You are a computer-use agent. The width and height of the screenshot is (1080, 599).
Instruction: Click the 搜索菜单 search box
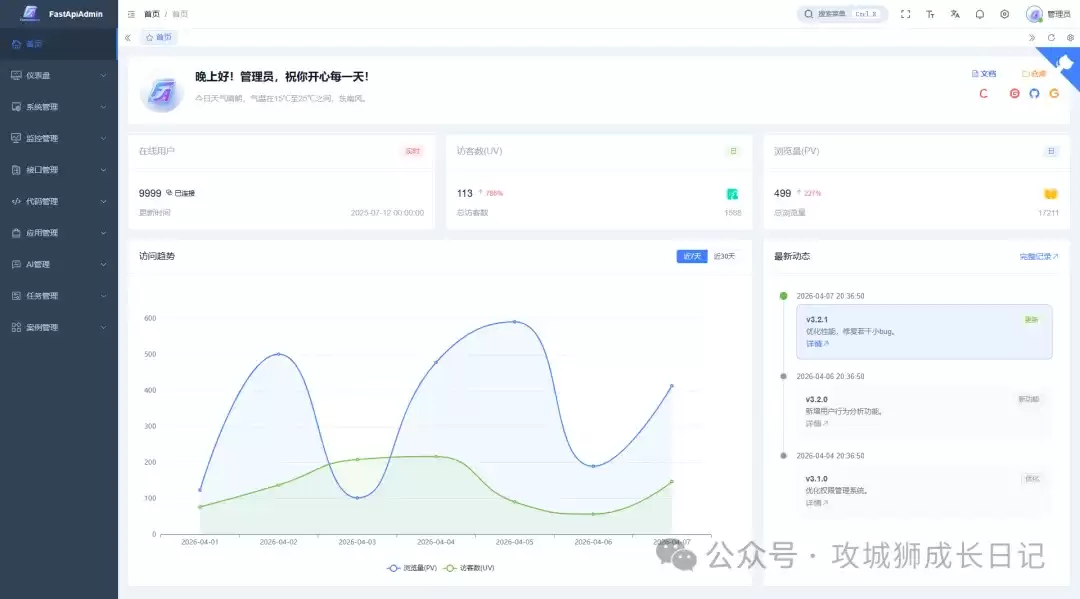[841, 14]
